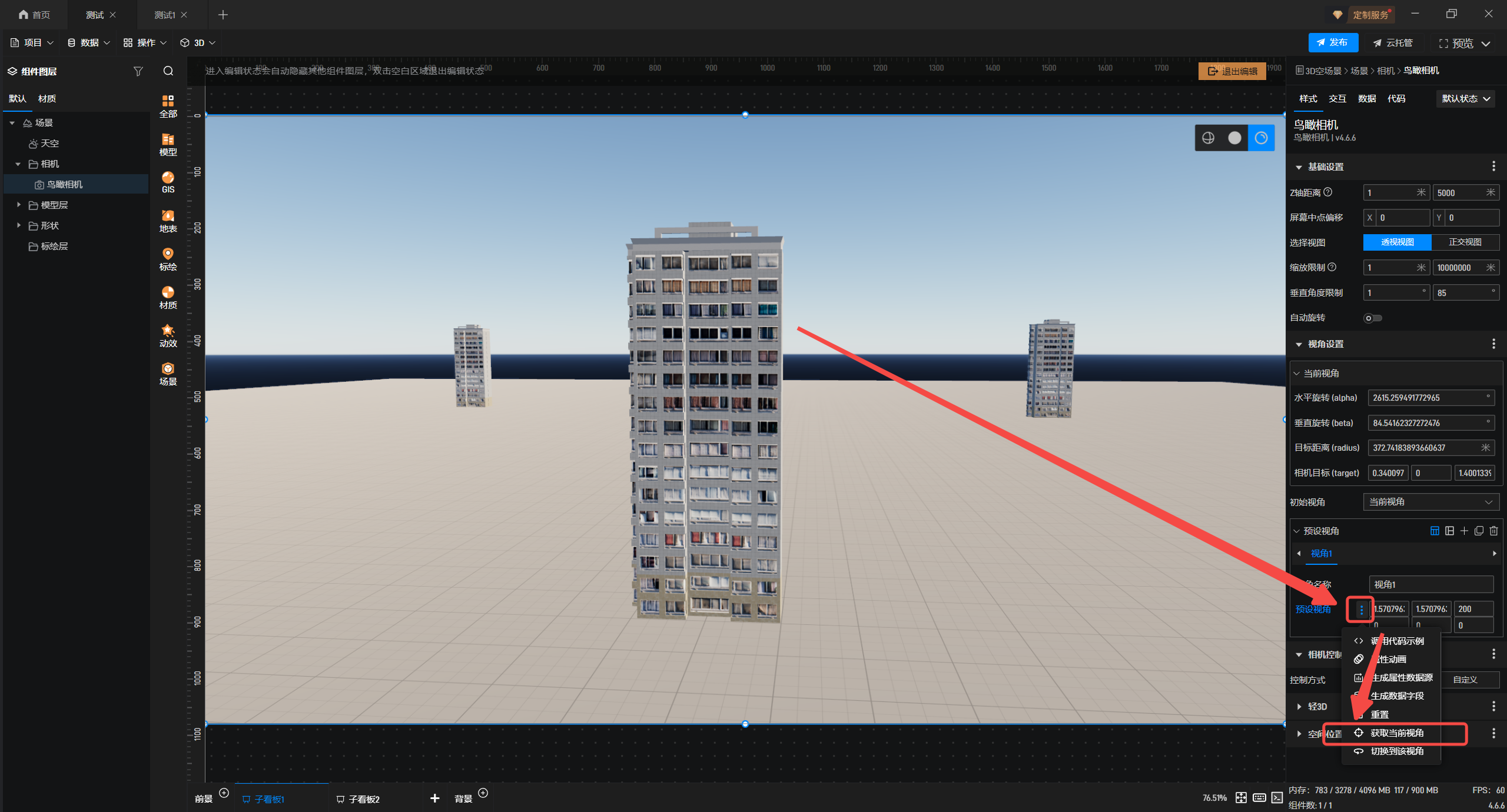Collapse the 基础设置 section
This screenshot has width=1507, height=812.
[1299, 167]
